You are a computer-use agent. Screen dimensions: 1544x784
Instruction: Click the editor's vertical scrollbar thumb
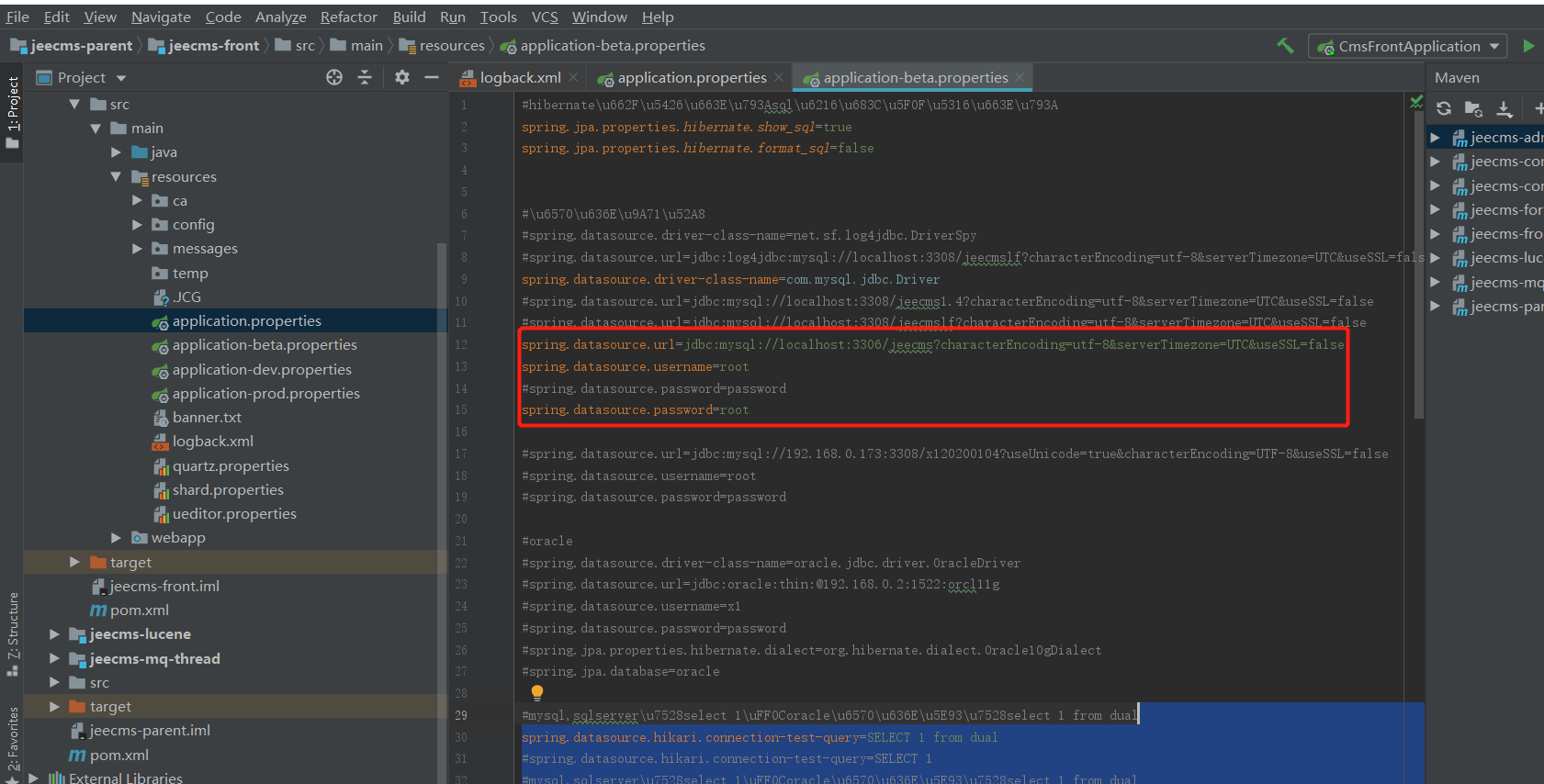1418,266
